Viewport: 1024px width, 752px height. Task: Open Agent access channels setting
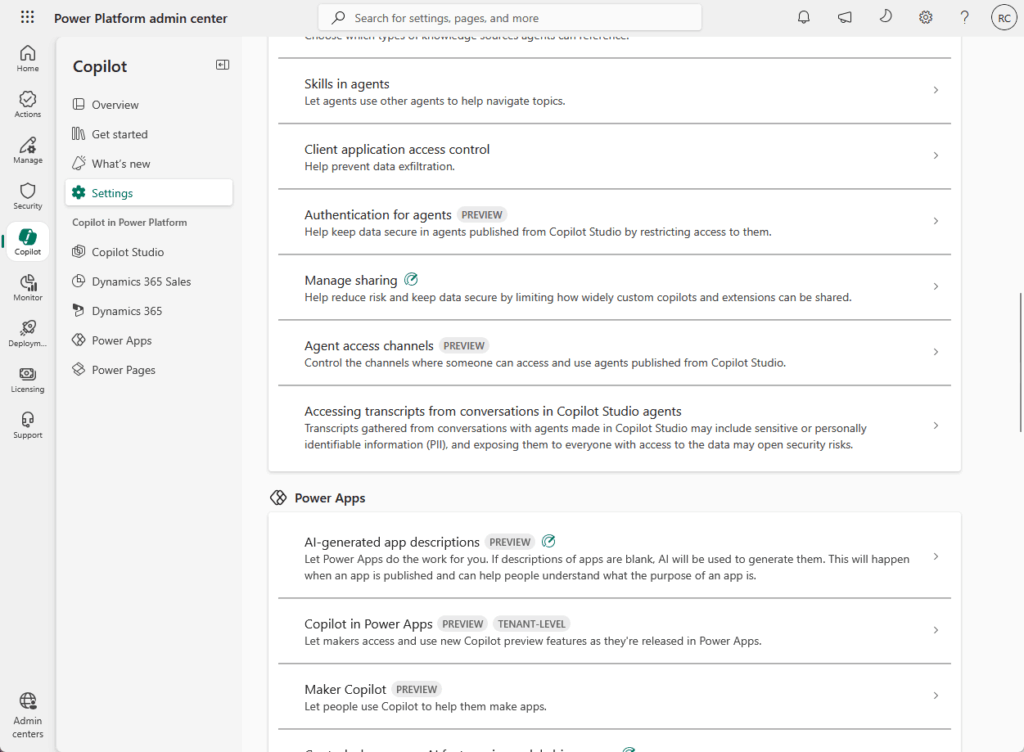tap(615, 353)
